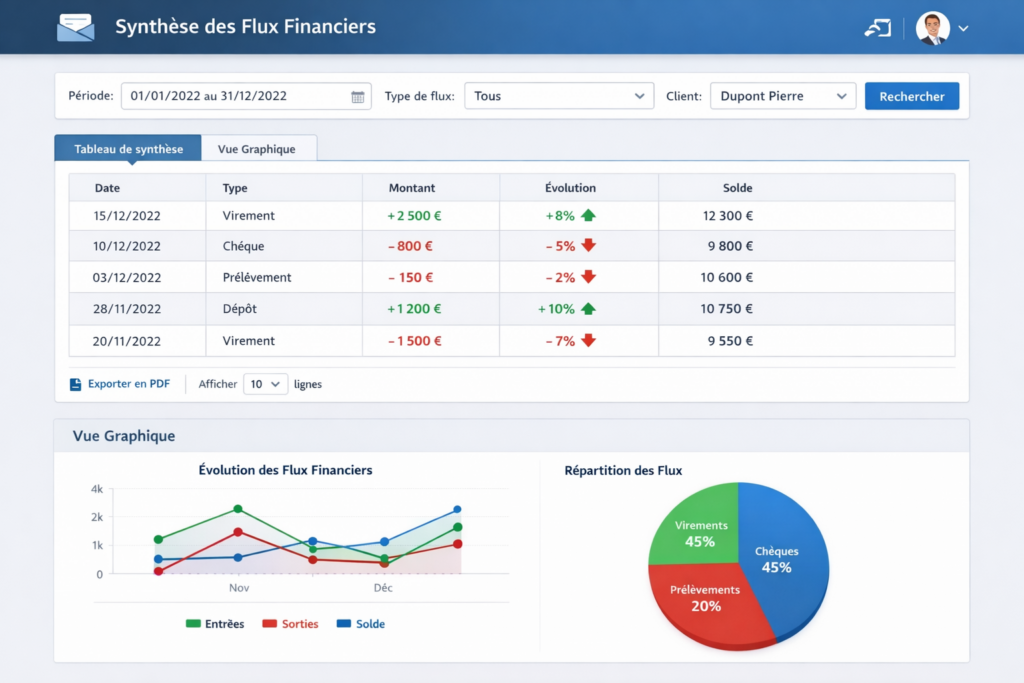The image size is (1024, 683).
Task: Toggle the Entrées legend series
Action: 215,624
